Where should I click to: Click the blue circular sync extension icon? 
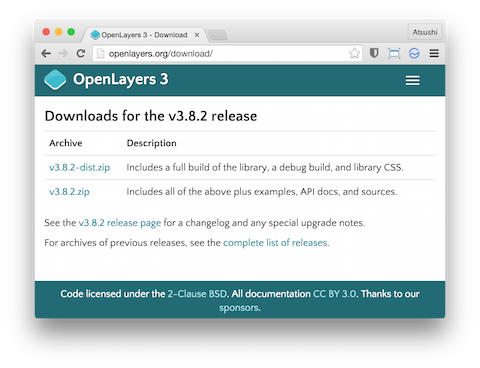tap(414, 53)
